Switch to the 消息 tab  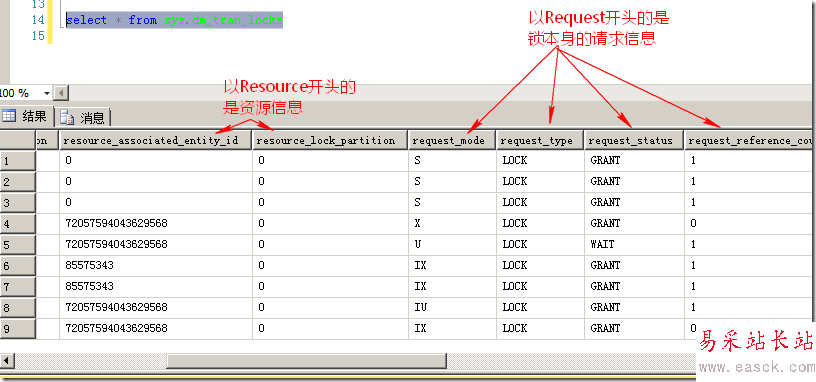pyautogui.click(x=83, y=118)
